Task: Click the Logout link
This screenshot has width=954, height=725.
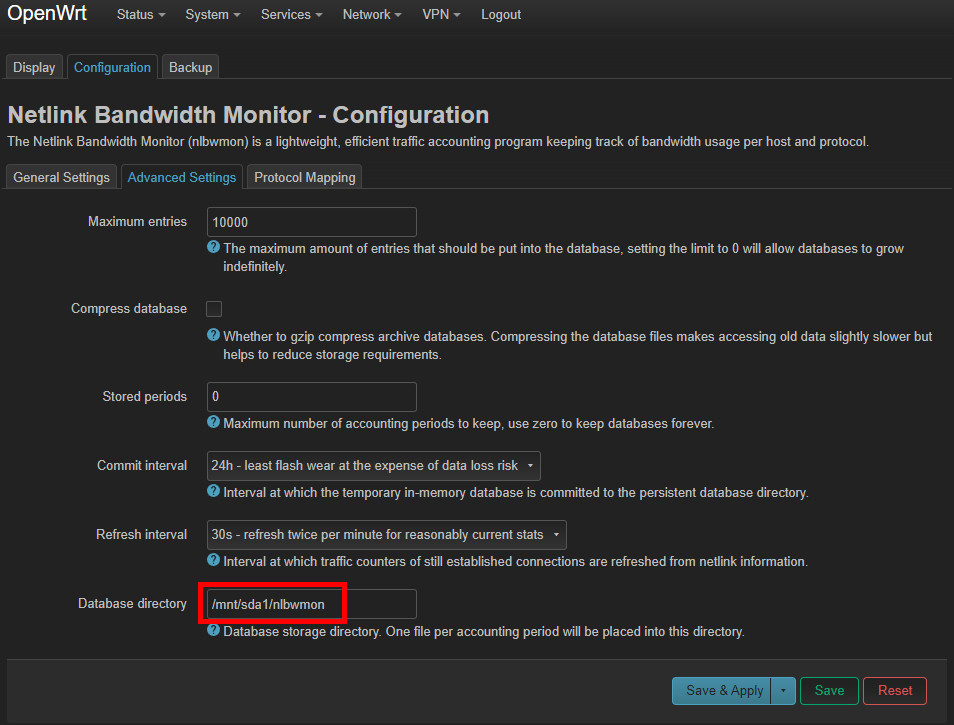Action: tap(501, 15)
